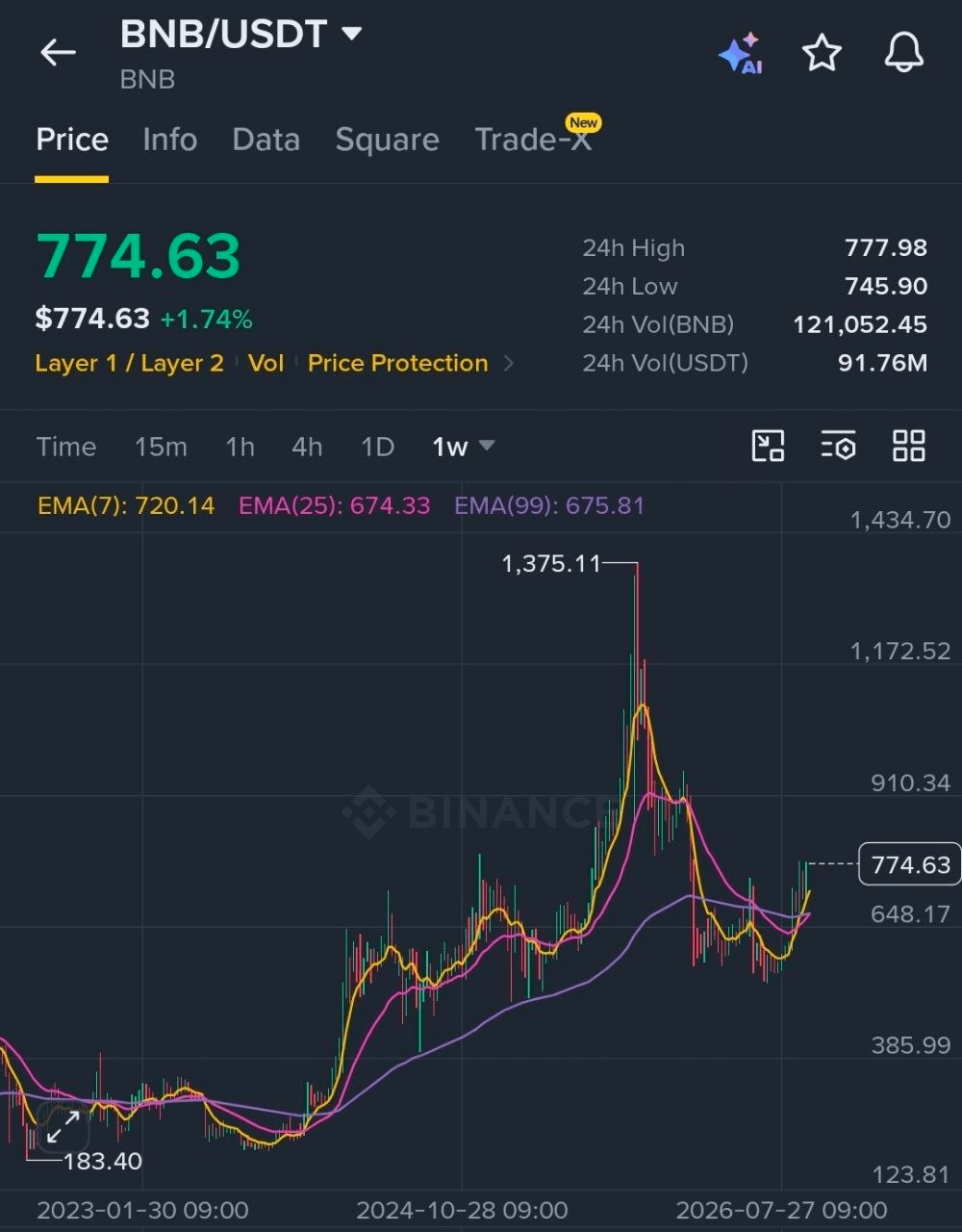Click the 183.40 low marker label
The image size is (962, 1232).
[102, 1161]
